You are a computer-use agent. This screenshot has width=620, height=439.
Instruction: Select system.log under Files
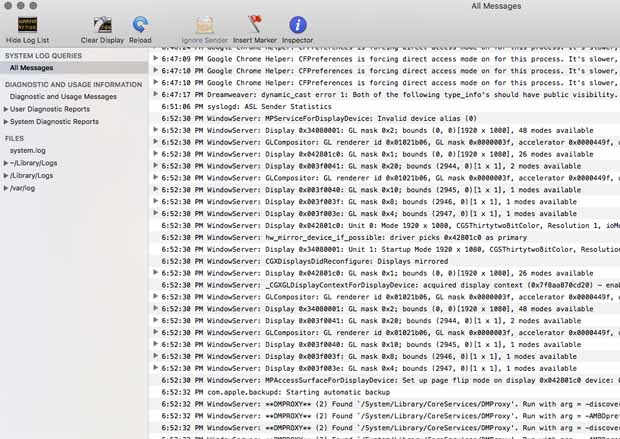pyautogui.click(x=28, y=150)
